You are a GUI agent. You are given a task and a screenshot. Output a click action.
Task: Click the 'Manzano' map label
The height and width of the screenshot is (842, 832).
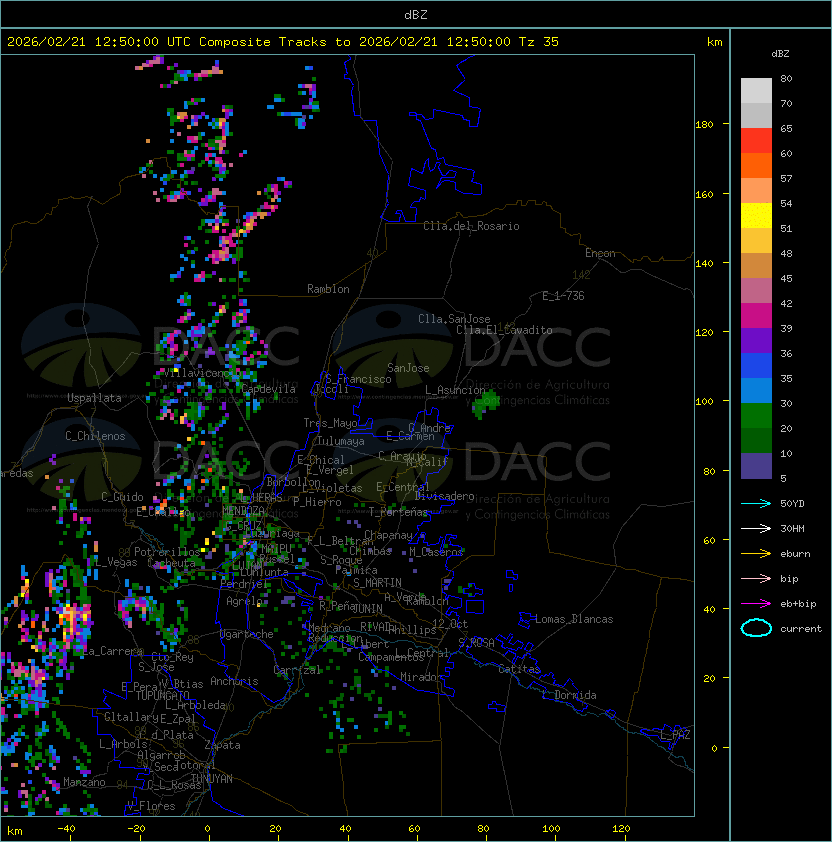[84, 782]
